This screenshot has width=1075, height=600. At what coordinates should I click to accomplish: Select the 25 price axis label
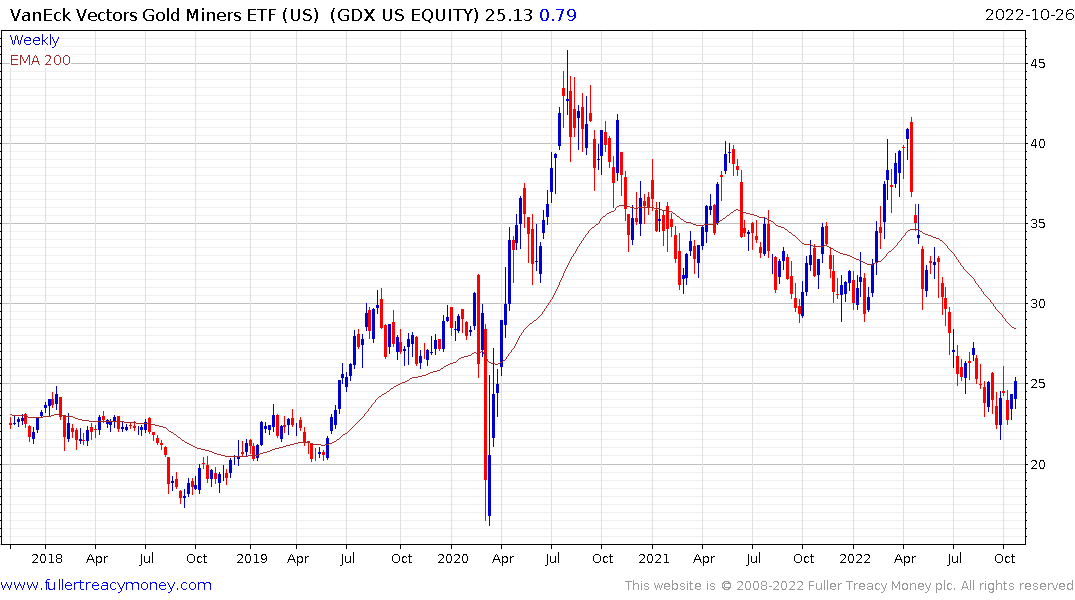[x=1038, y=384]
